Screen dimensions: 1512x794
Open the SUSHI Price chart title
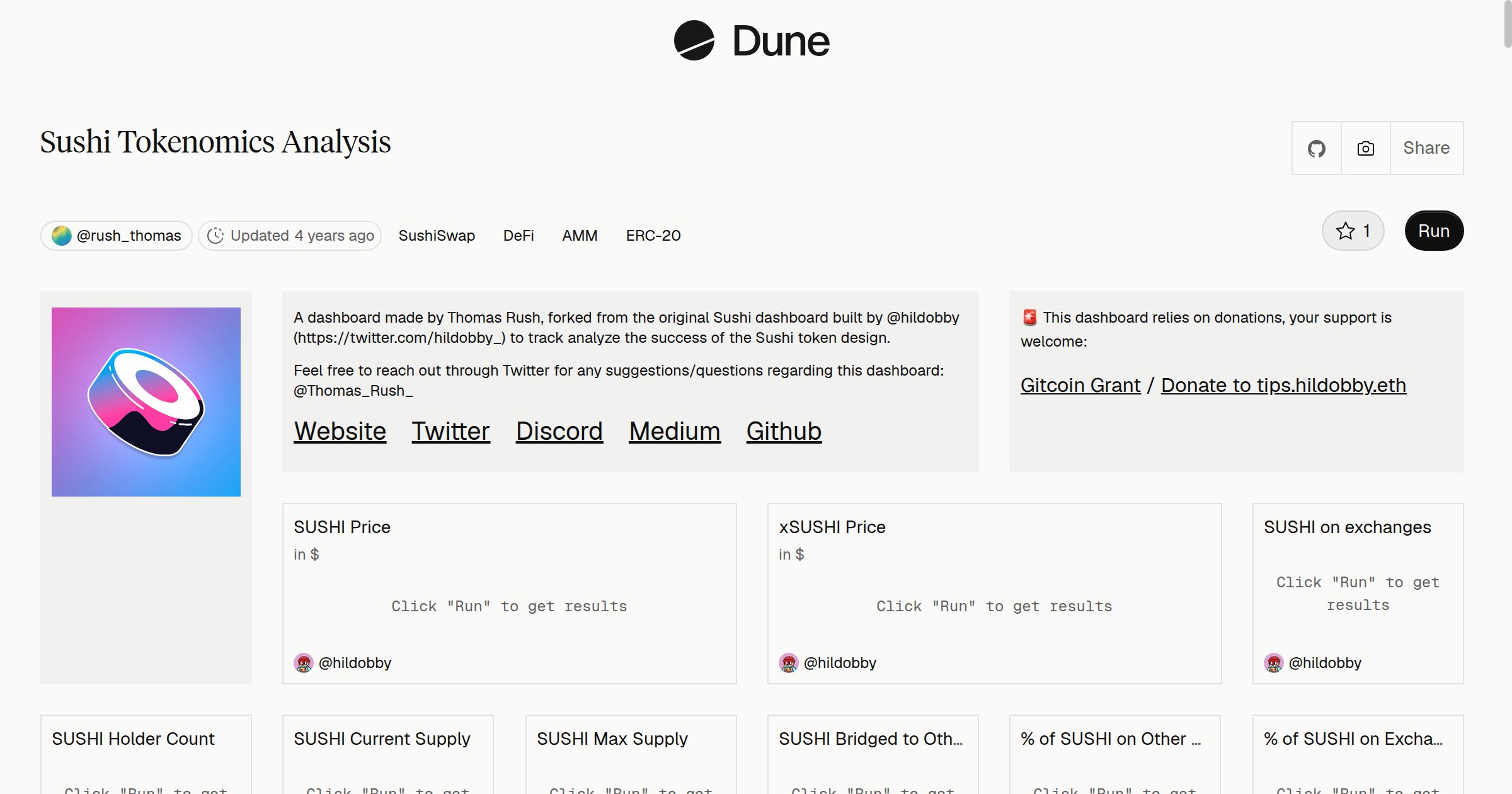(342, 527)
